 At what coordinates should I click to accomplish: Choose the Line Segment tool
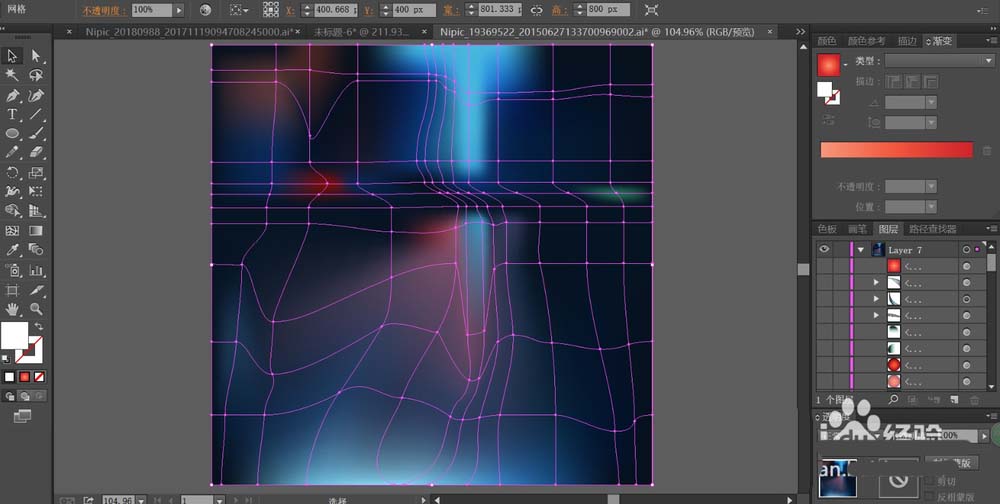(36, 114)
